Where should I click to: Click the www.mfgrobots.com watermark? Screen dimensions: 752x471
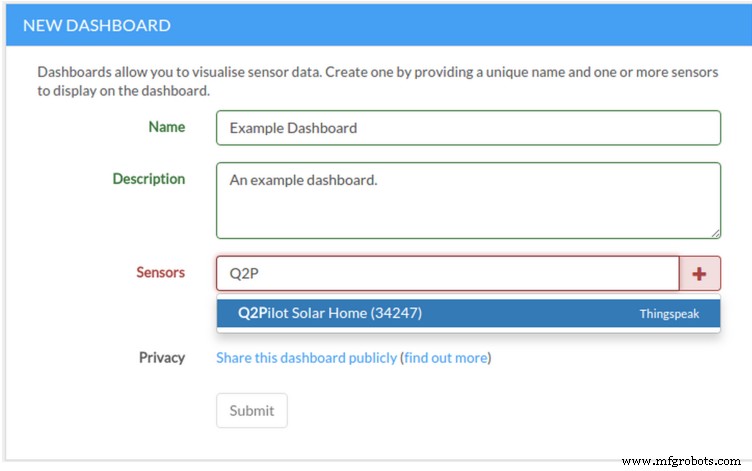[x=682, y=461]
